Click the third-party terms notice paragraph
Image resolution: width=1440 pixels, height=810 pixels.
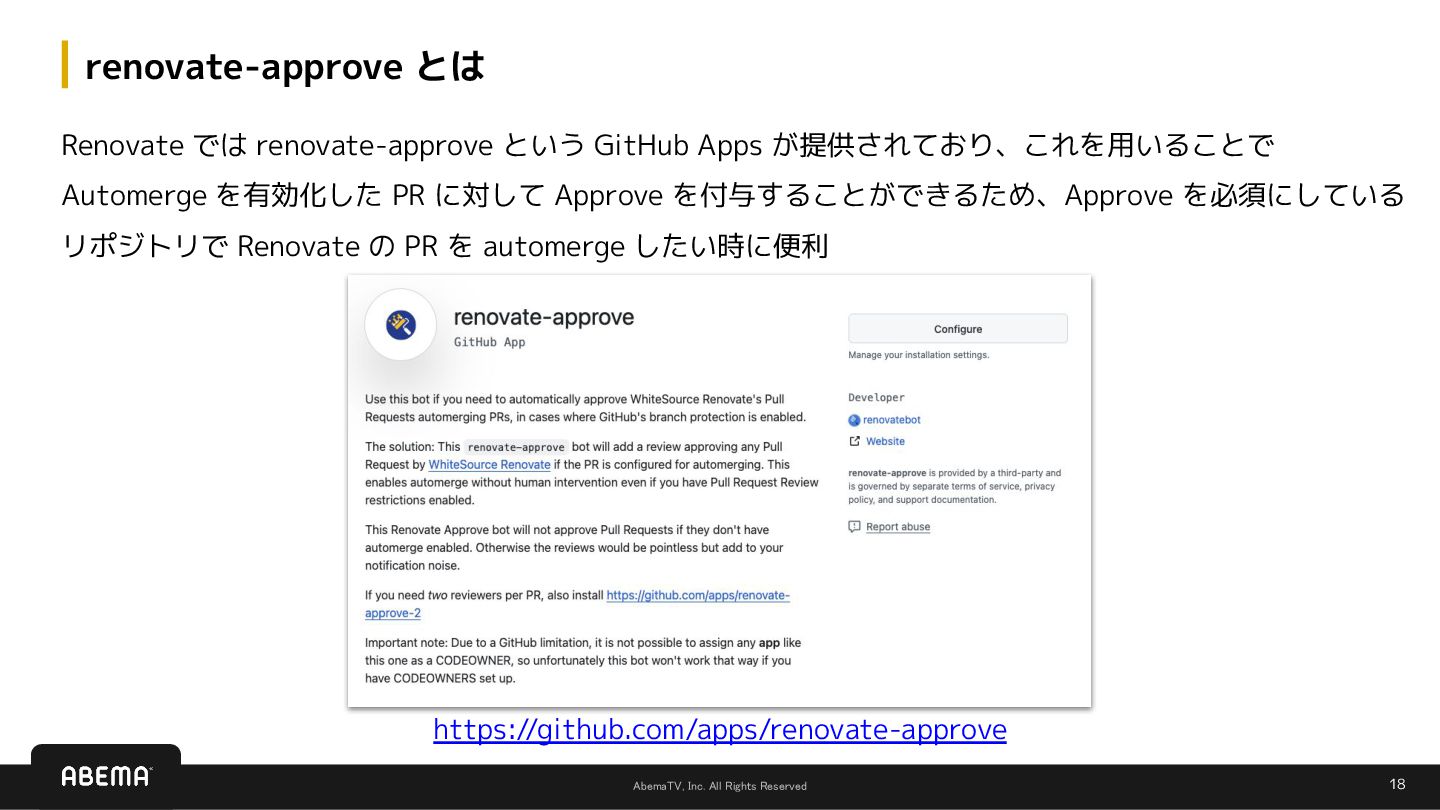tap(955, 486)
